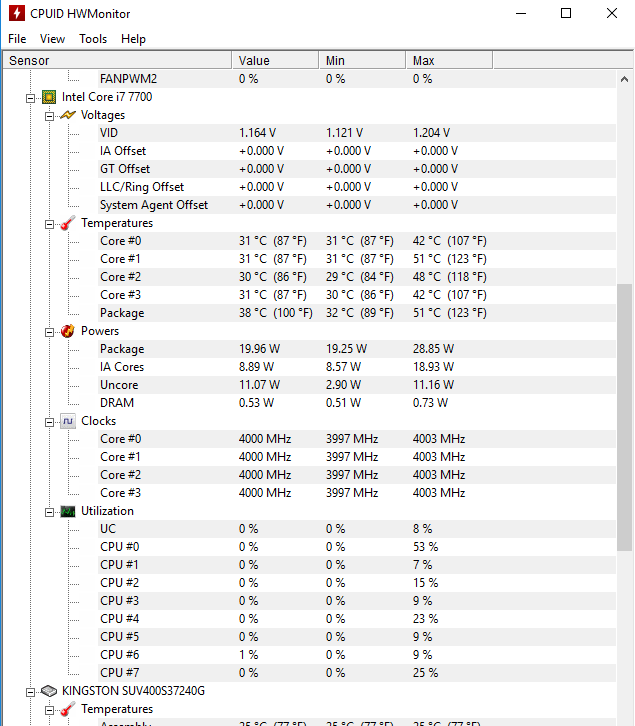
Task: Collapse the KINGSTON SUV400S37240G node
Action: click(x=31, y=692)
